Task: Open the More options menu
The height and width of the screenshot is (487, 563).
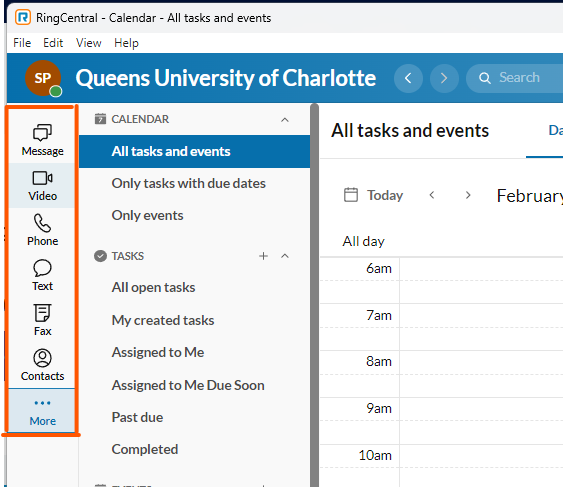Action: (x=42, y=411)
